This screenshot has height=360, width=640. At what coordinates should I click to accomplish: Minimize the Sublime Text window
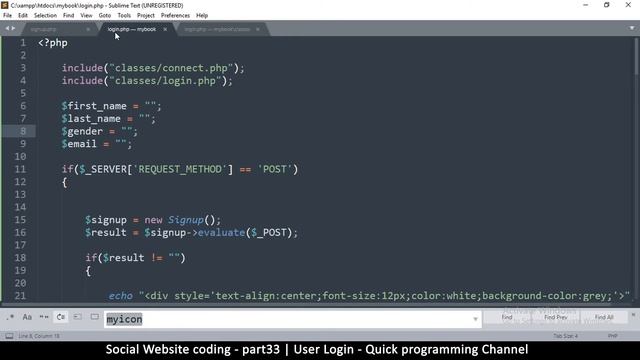click(x=586, y=5)
